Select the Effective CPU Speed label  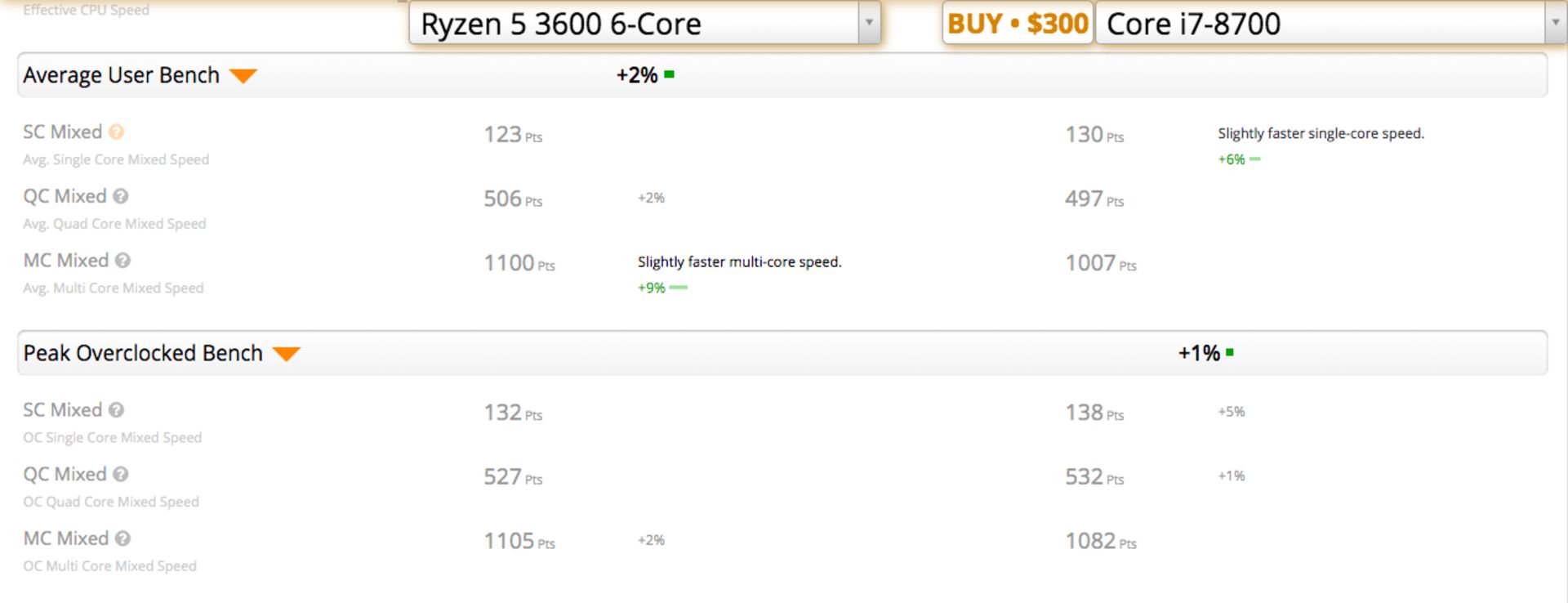85,9
